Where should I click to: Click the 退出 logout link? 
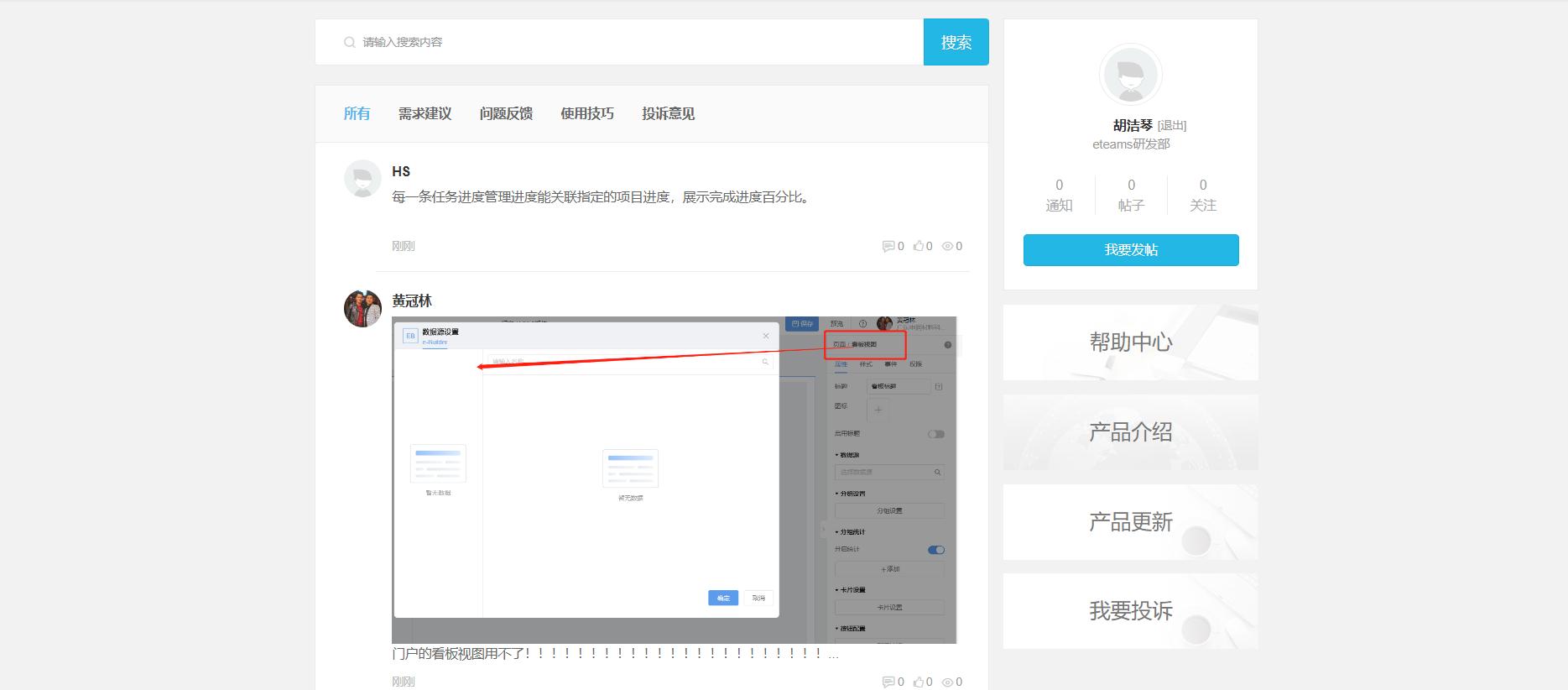pos(1172,126)
